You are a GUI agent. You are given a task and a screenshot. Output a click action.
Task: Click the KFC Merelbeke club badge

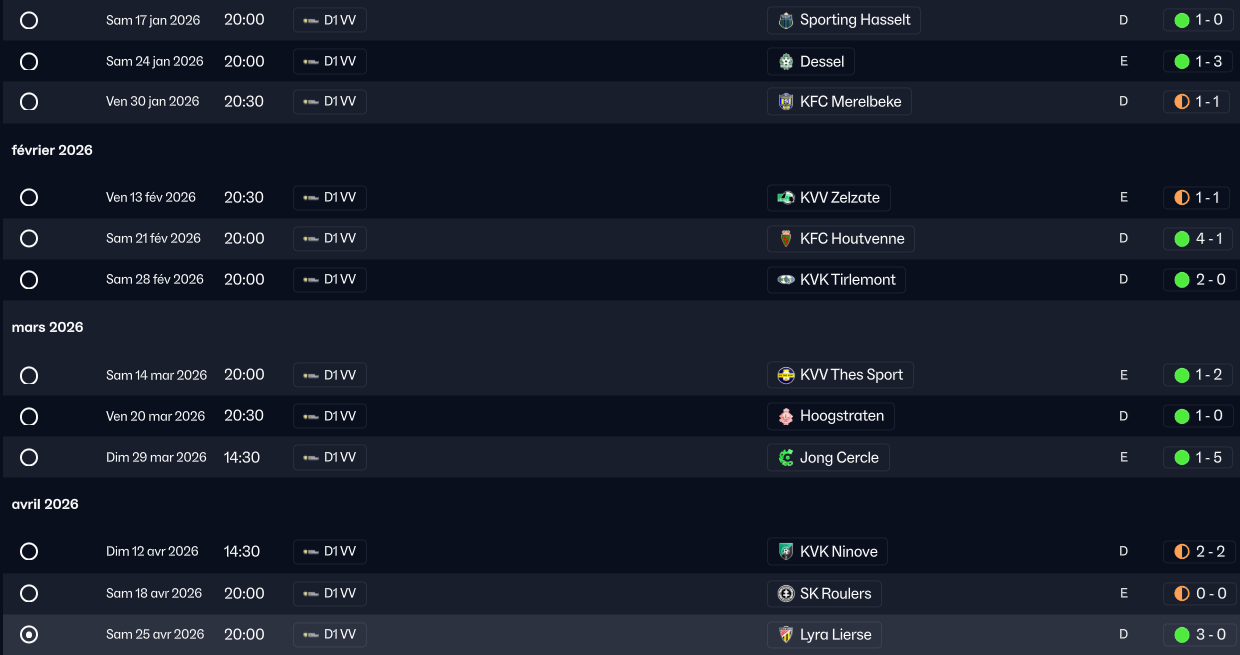pyautogui.click(x=786, y=102)
